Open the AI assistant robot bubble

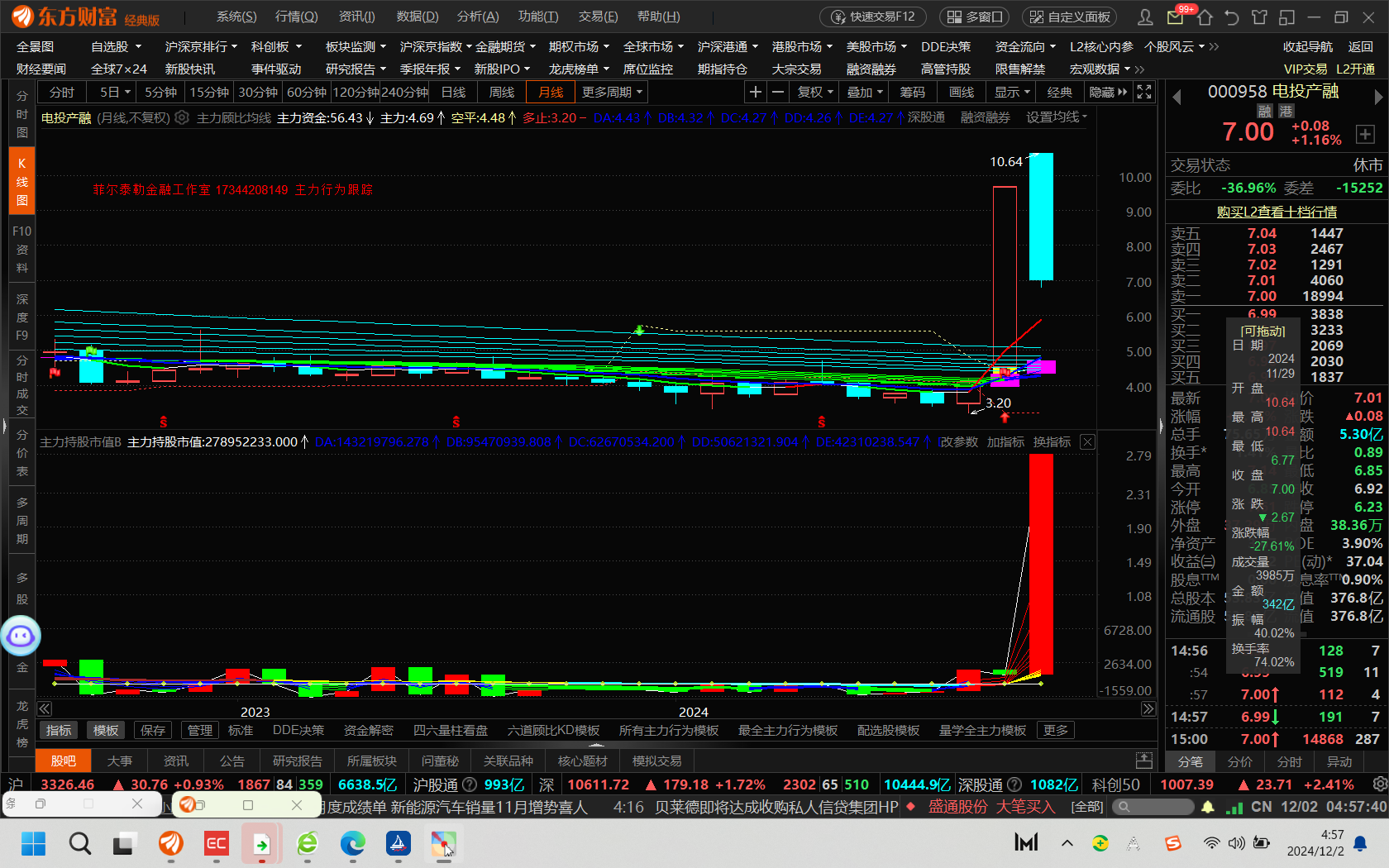coord(21,636)
